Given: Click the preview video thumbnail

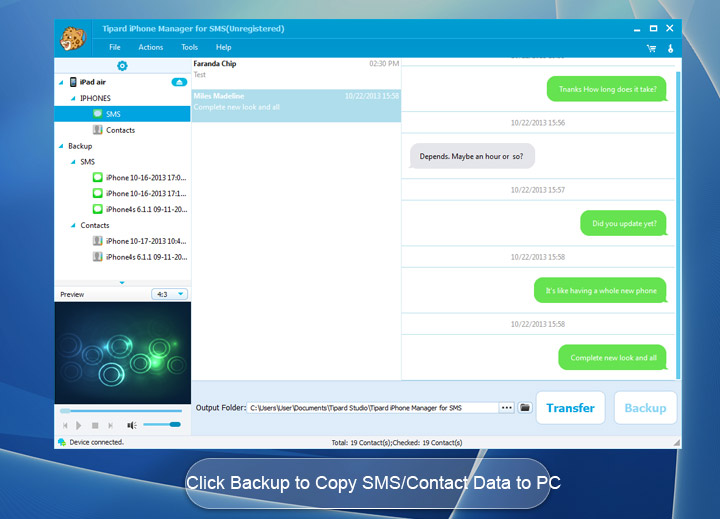Looking at the screenshot, I should (123, 353).
